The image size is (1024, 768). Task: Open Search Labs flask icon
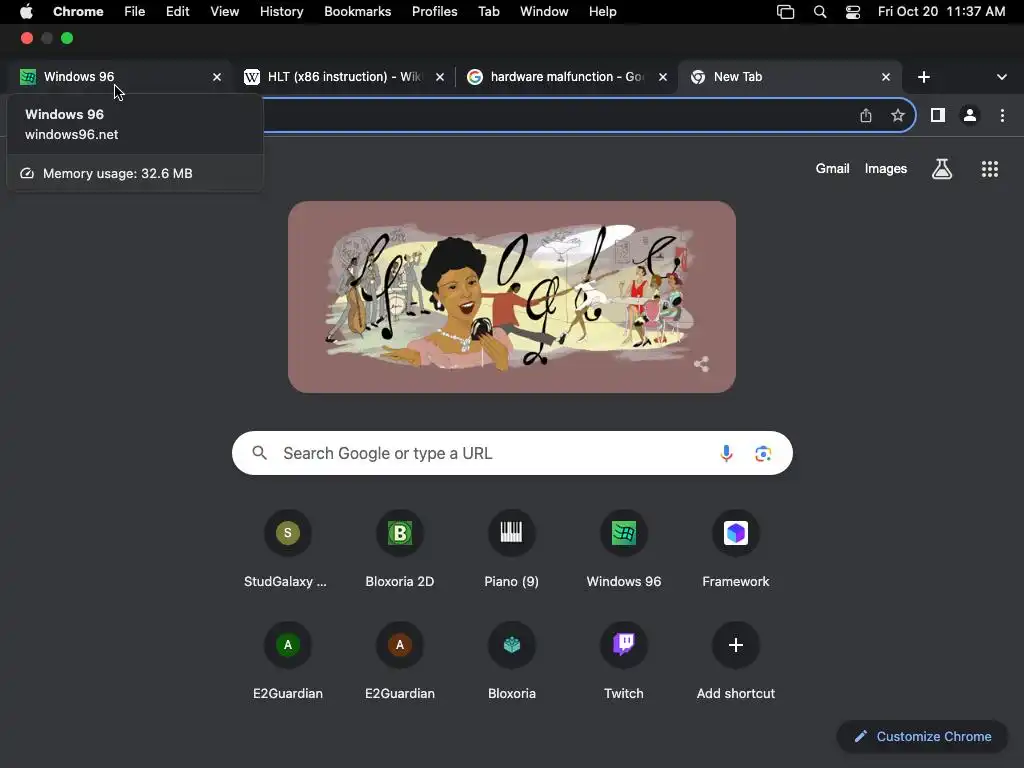click(x=942, y=169)
